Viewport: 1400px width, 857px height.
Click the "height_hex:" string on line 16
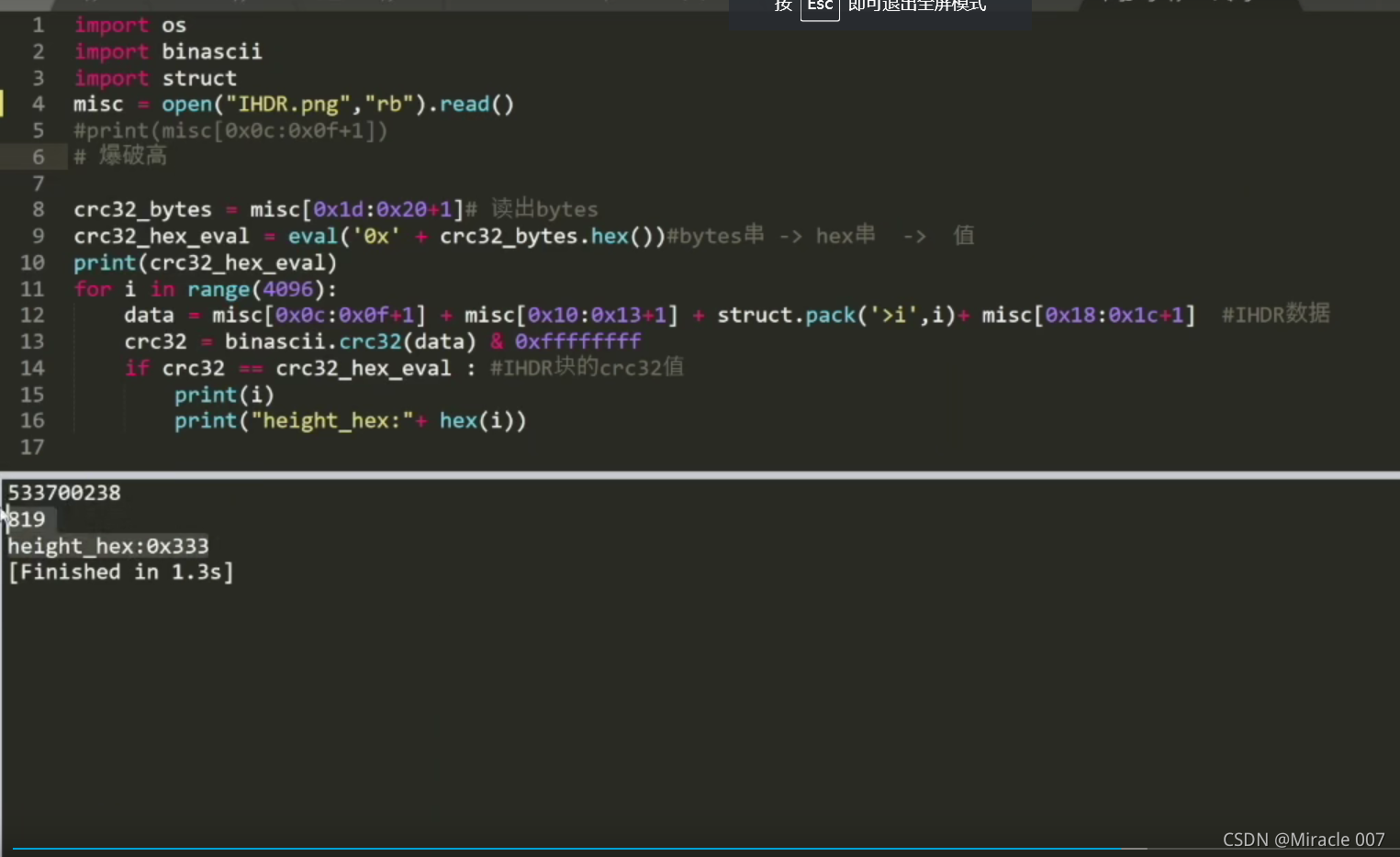pos(332,420)
